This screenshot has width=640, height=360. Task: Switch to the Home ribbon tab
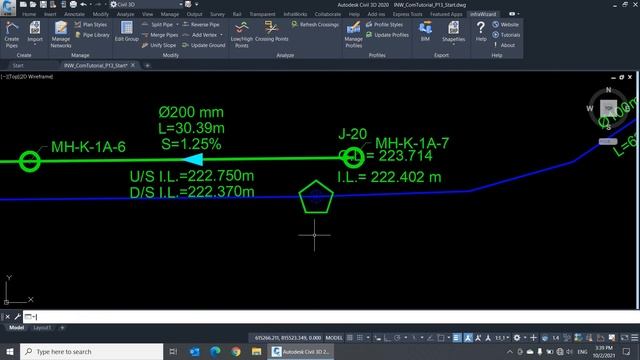click(x=29, y=14)
